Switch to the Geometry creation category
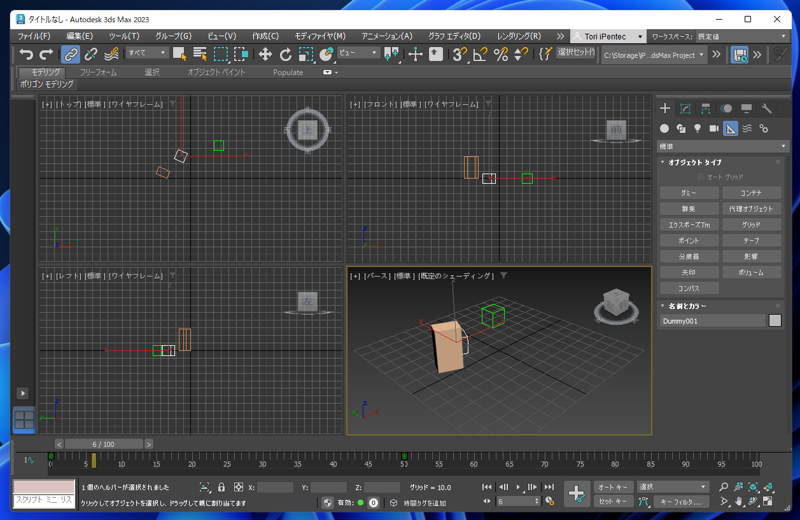 (664, 129)
